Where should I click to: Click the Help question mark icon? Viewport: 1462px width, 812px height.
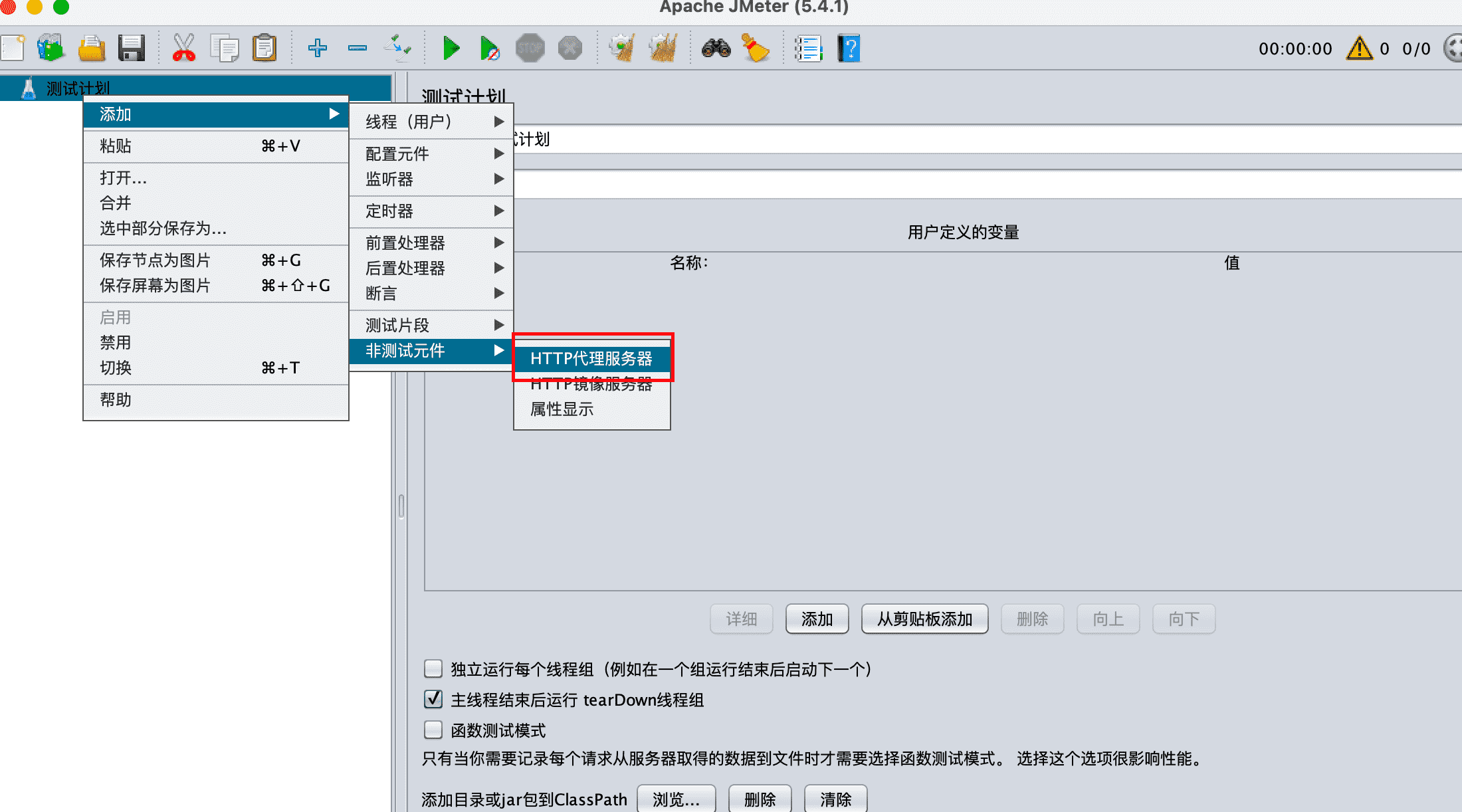[849, 48]
